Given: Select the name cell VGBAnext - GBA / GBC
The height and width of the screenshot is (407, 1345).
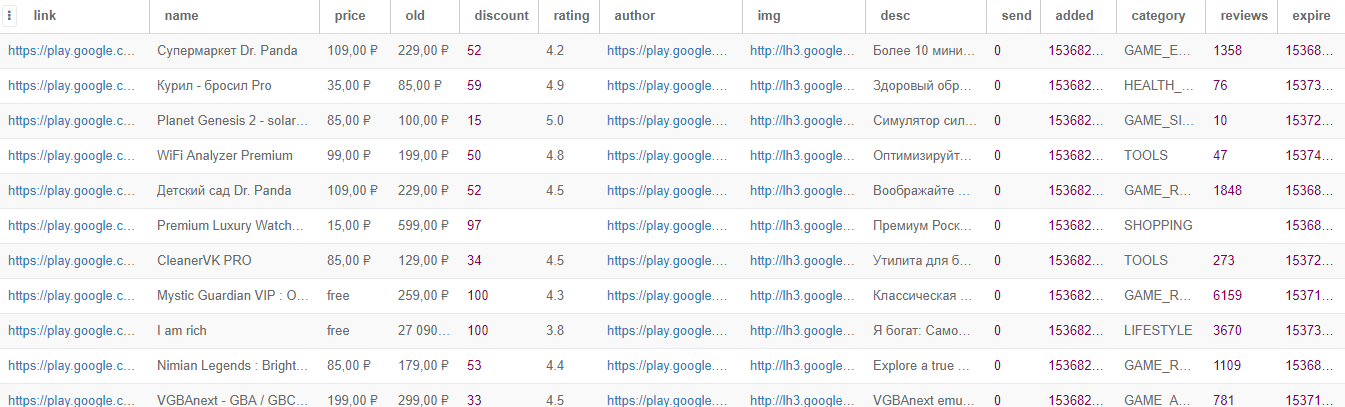Looking at the screenshot, I should coord(232,400).
